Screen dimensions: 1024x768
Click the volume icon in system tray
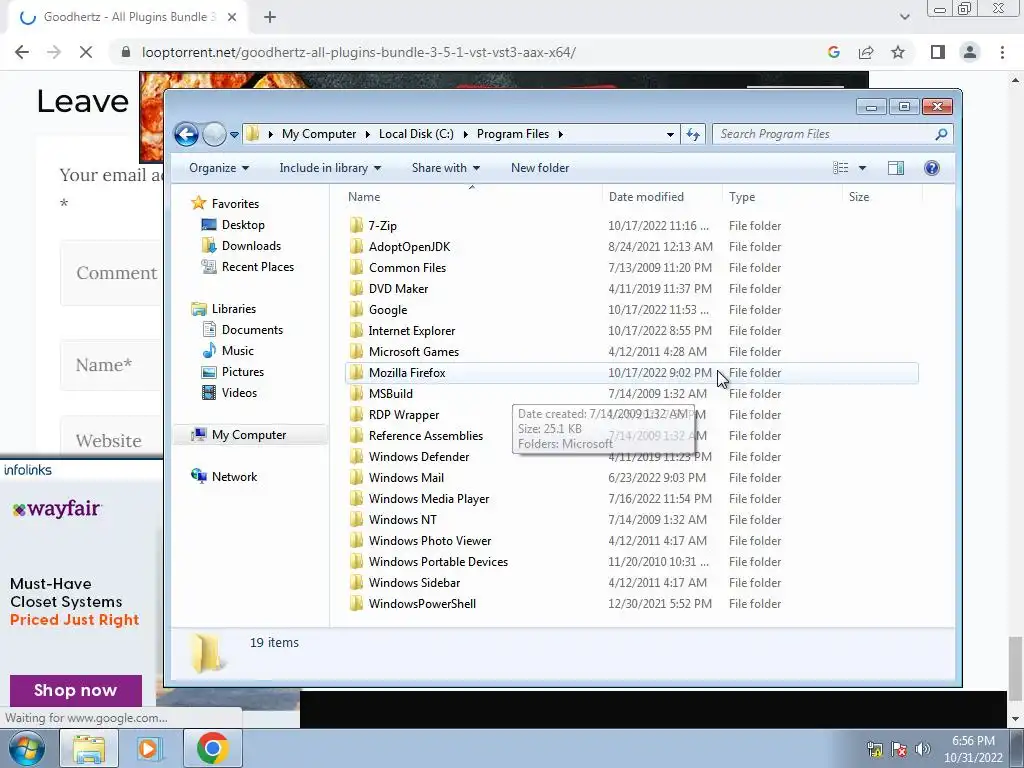pos(922,749)
